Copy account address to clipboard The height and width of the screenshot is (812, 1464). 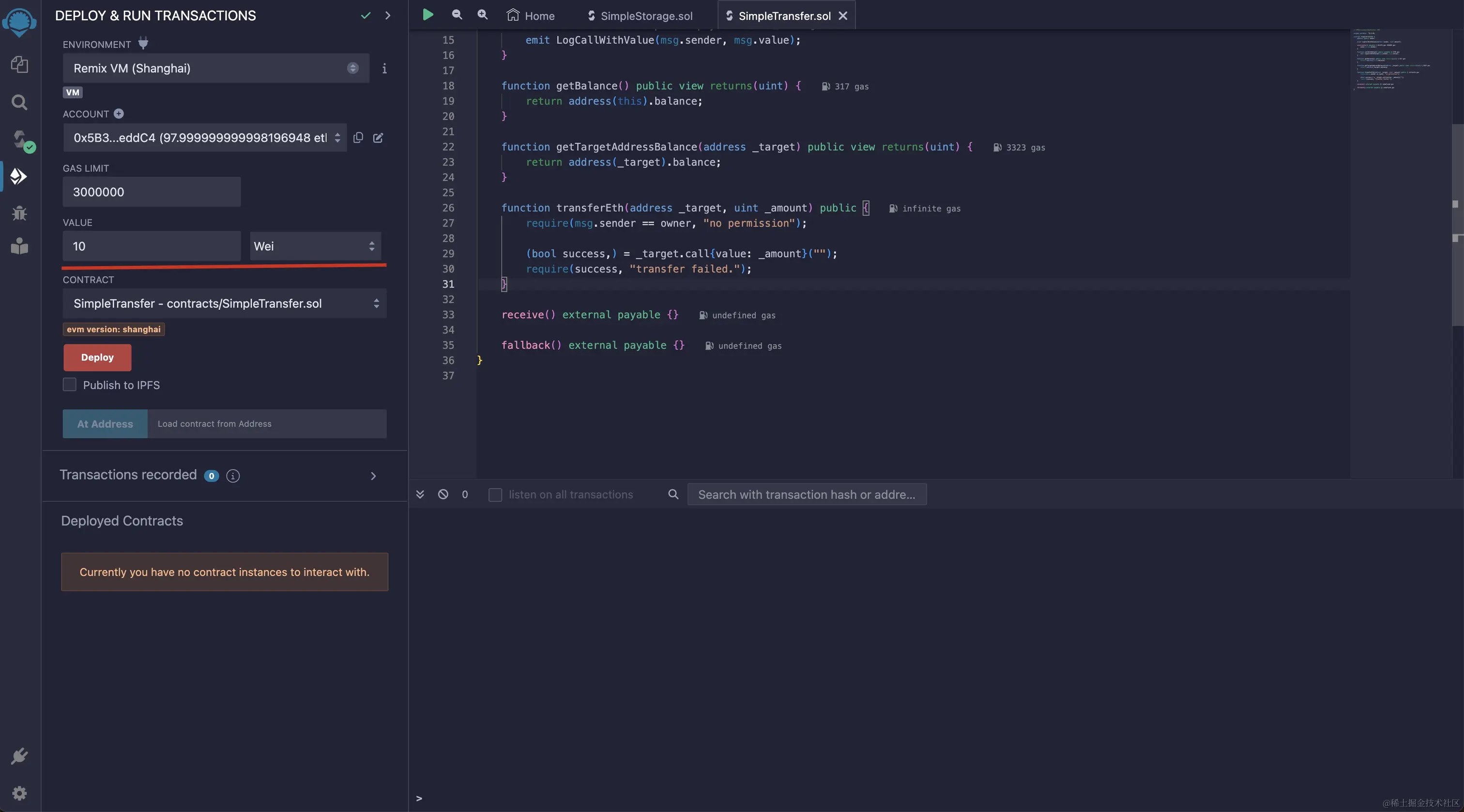(x=358, y=137)
